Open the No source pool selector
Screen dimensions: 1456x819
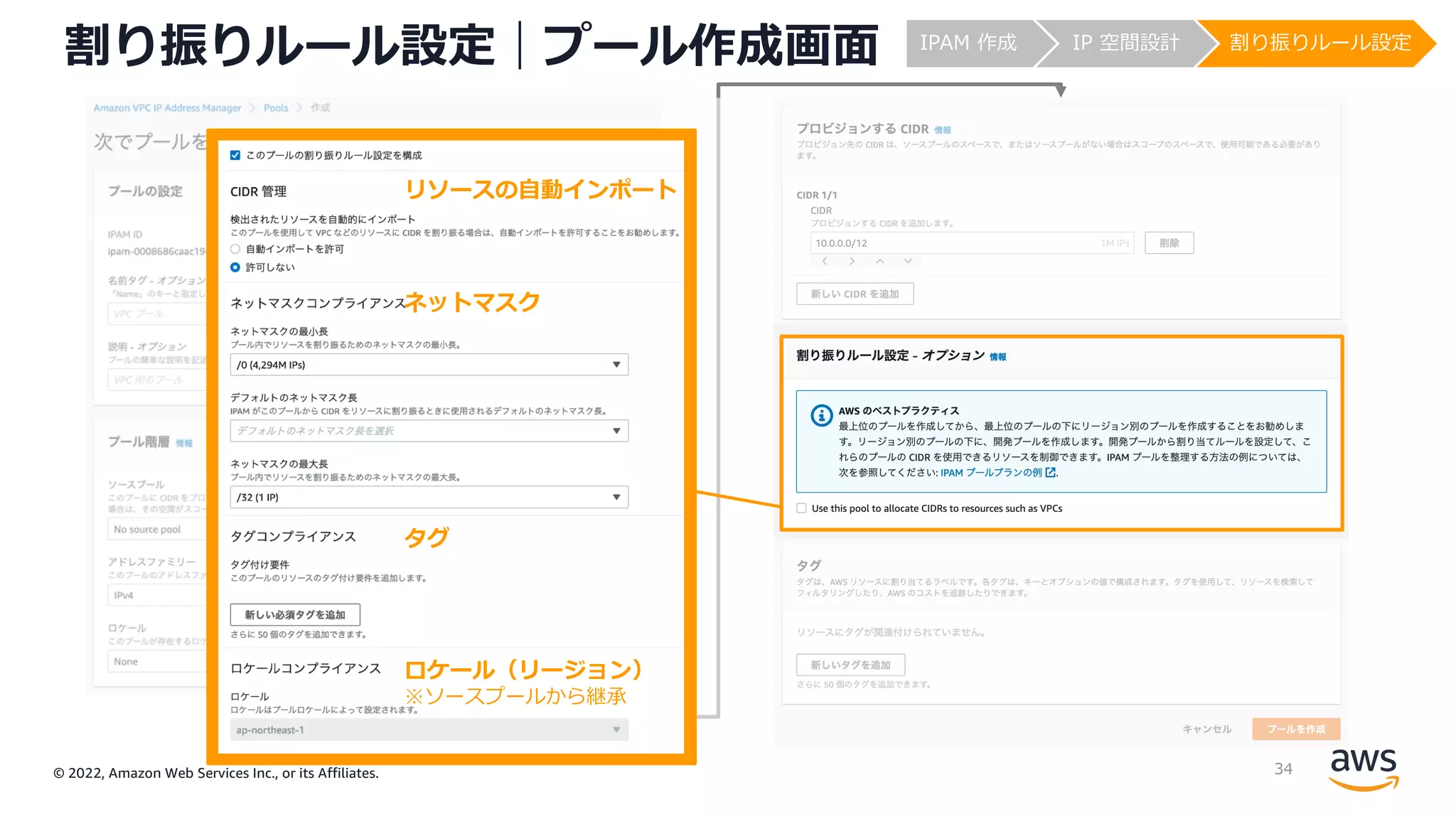pos(157,530)
